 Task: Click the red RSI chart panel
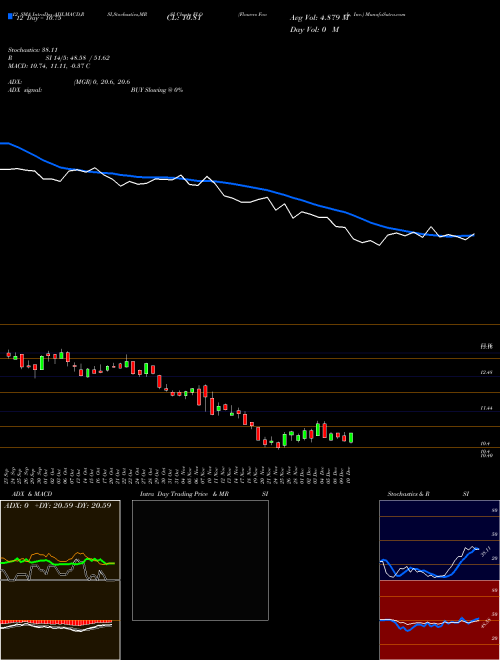pos(439,620)
